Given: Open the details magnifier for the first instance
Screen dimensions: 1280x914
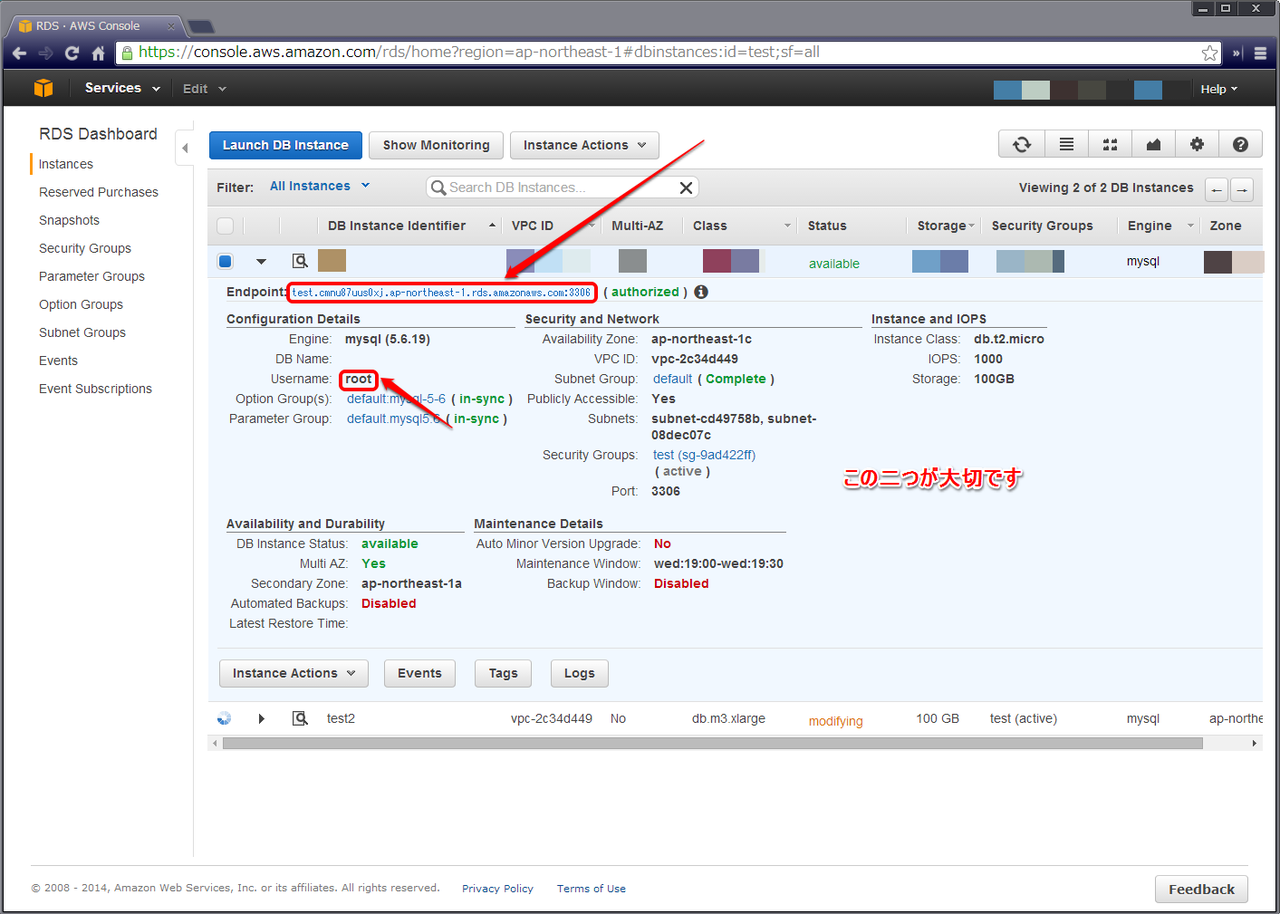Looking at the screenshot, I should pos(300,261).
